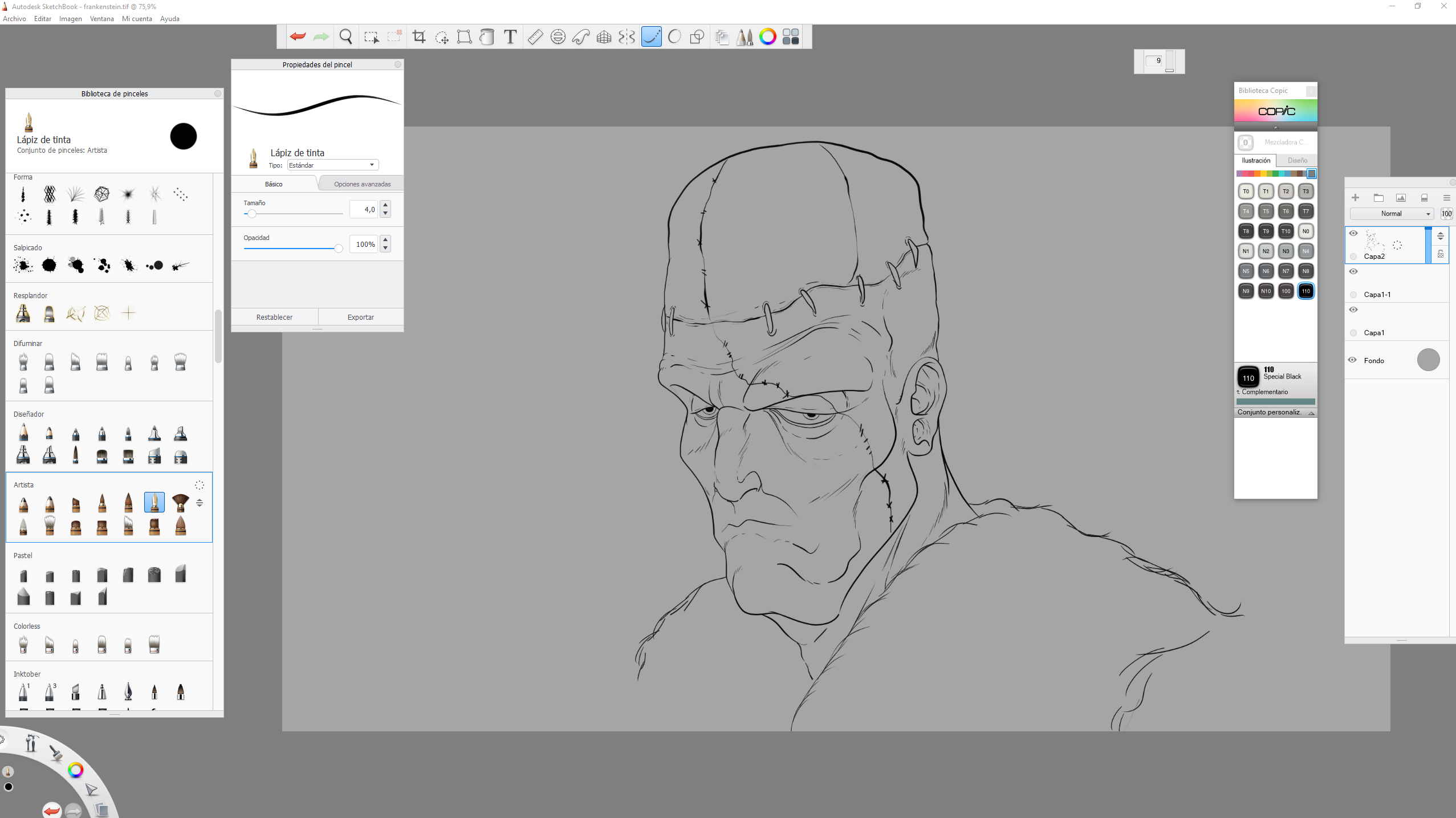
Task: Open the Flood Fill bucket tool
Action: (487, 36)
